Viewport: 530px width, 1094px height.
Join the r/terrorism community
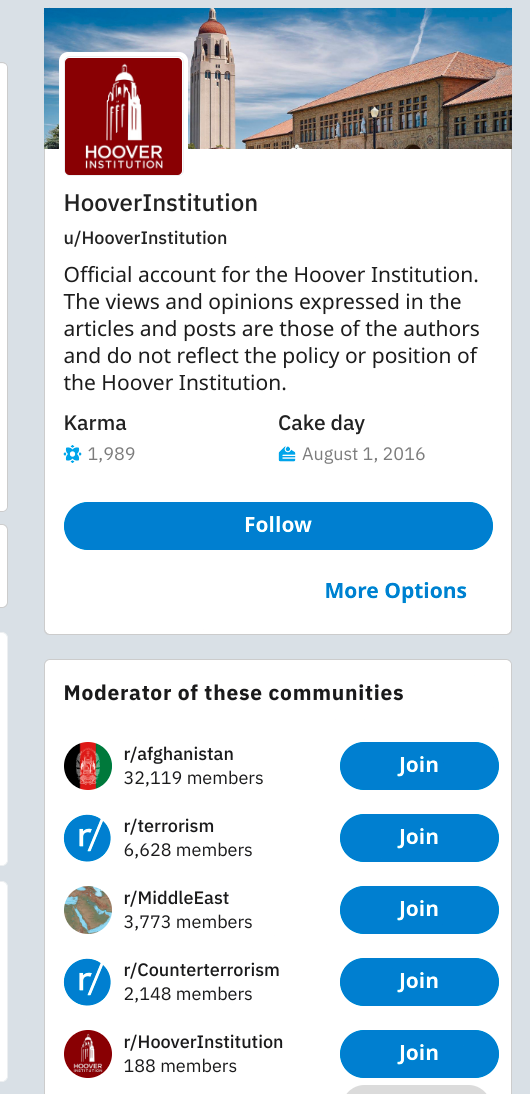(x=419, y=837)
